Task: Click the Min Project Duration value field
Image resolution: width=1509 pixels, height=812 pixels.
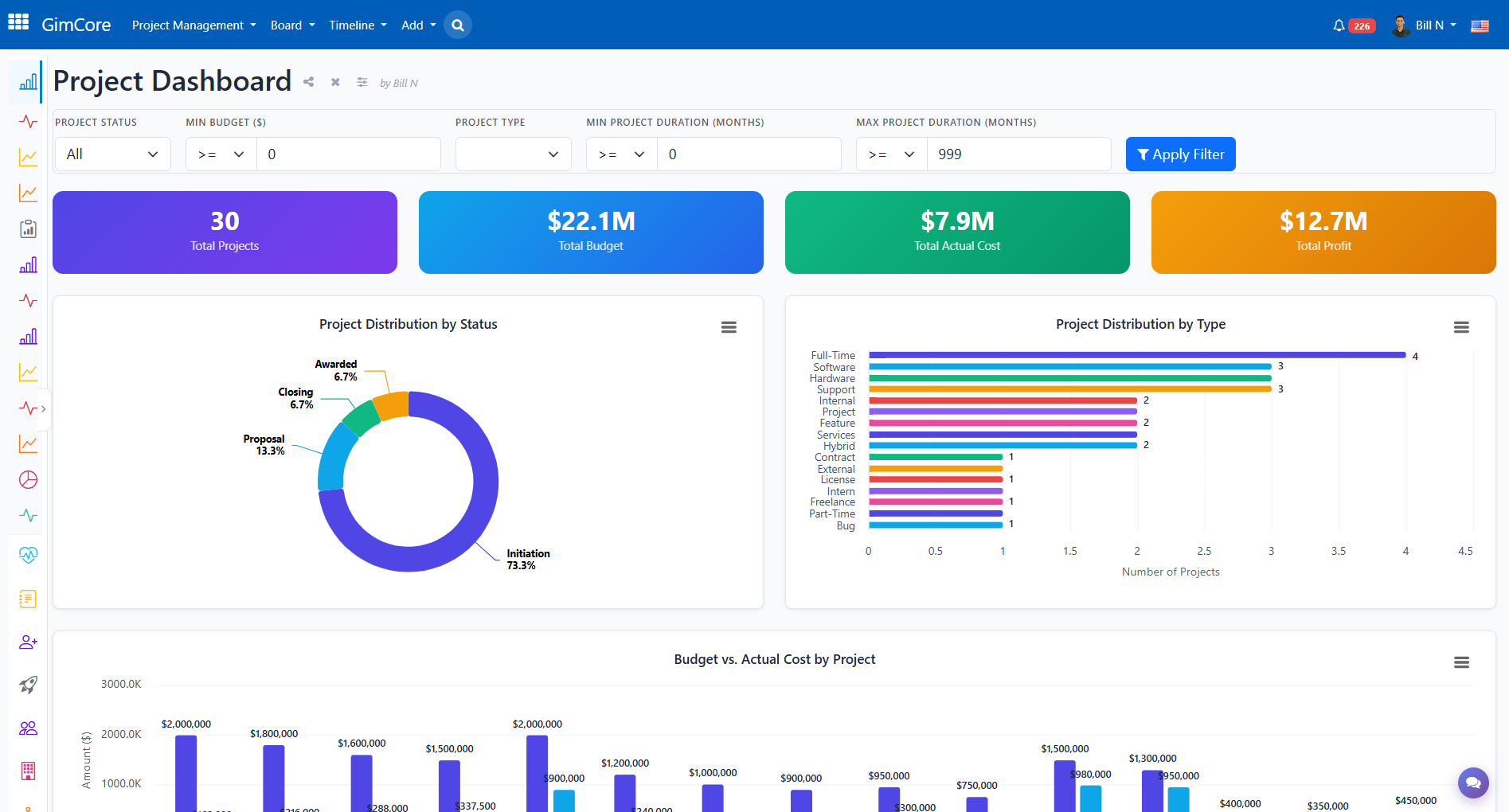Action: pyautogui.click(x=749, y=154)
